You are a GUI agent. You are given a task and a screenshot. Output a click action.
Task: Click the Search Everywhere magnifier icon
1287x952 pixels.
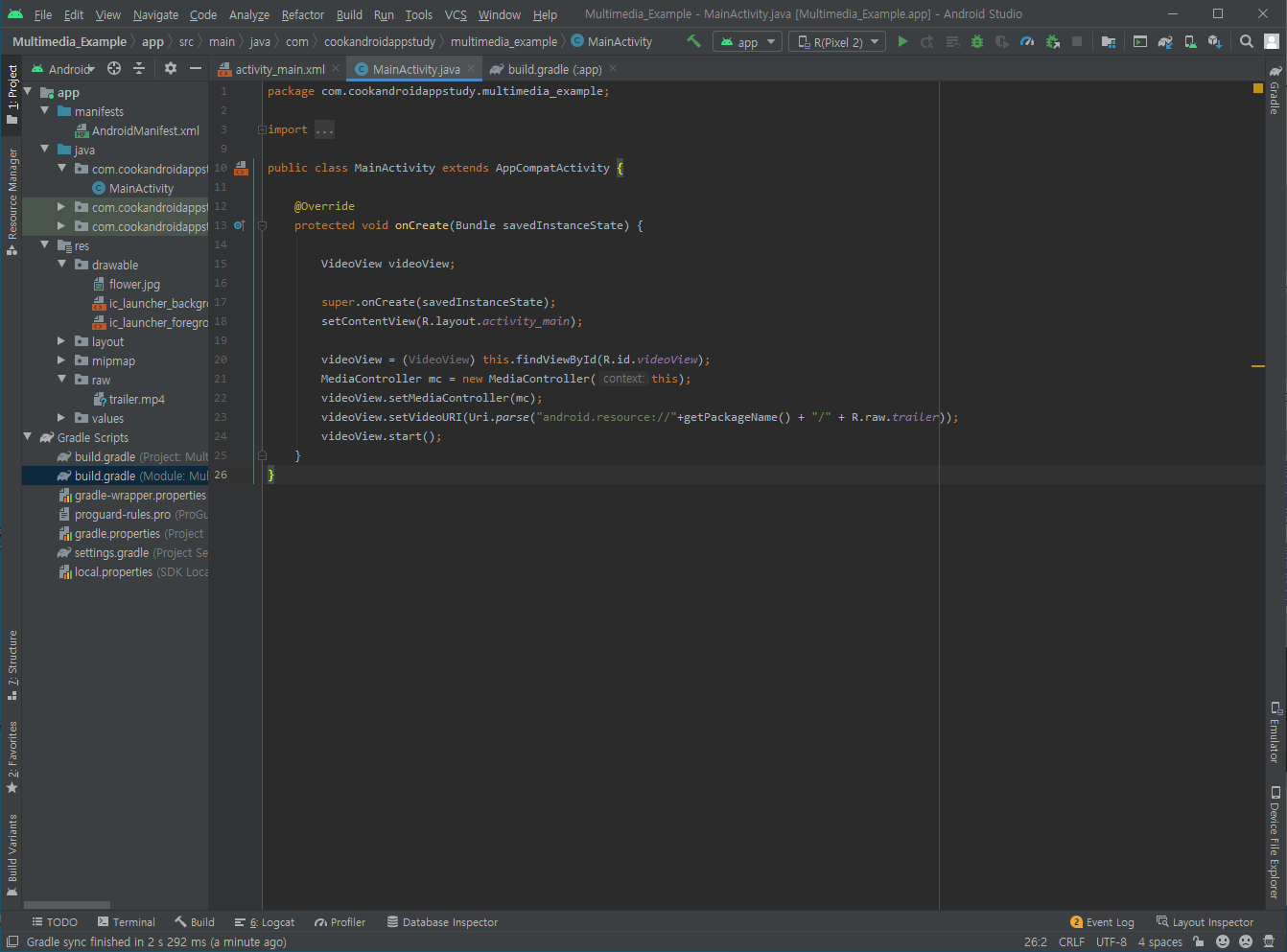[1247, 41]
